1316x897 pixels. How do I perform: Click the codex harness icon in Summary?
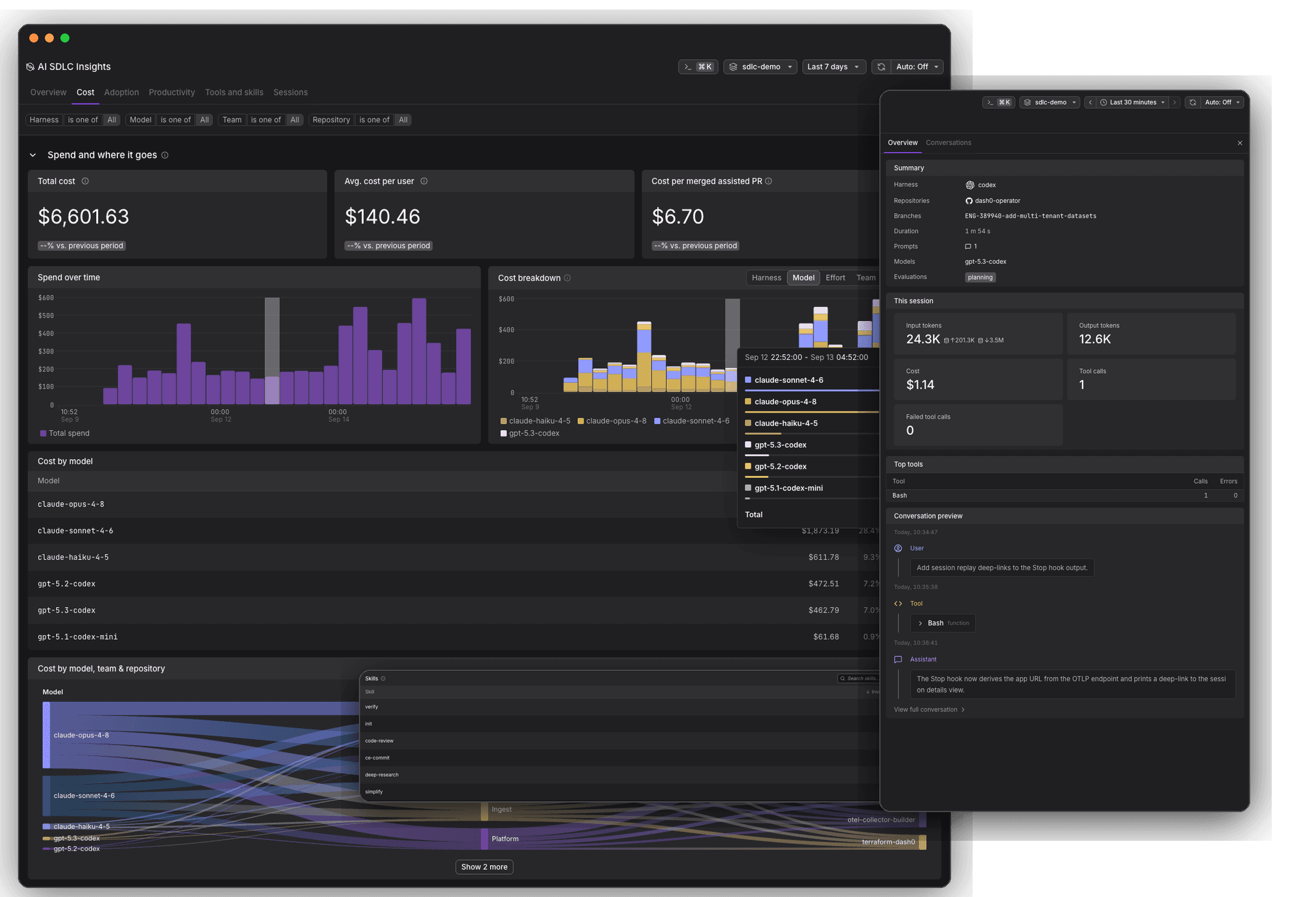[x=970, y=185]
